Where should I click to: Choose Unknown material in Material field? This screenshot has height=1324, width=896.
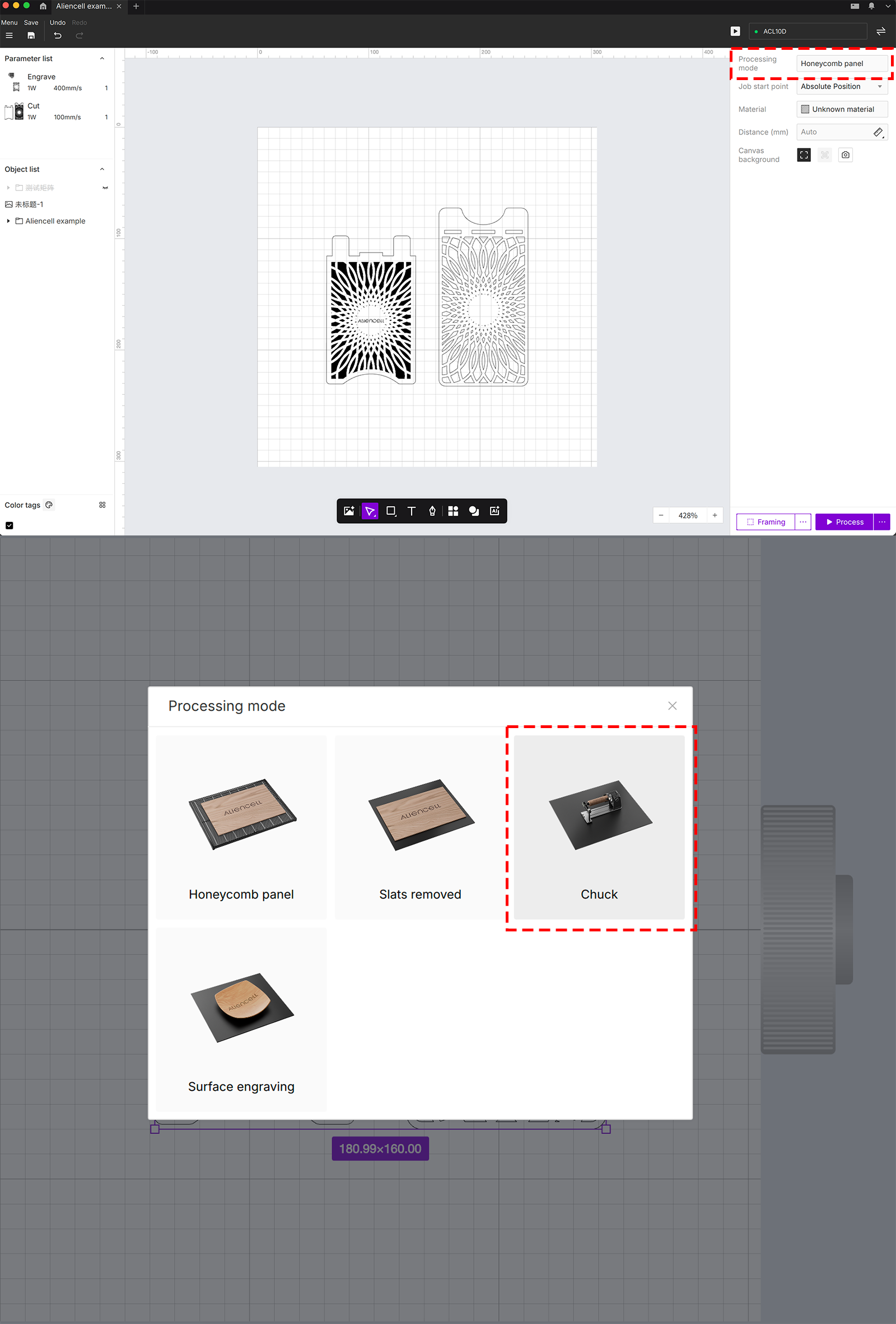point(841,109)
